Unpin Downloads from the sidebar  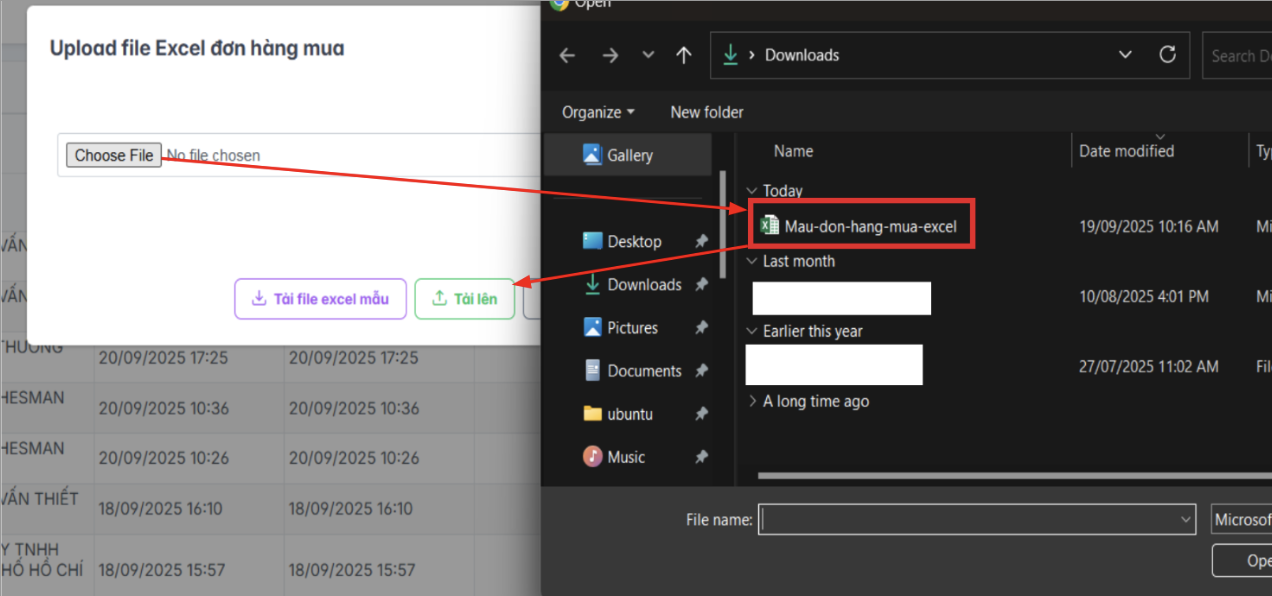click(x=702, y=284)
